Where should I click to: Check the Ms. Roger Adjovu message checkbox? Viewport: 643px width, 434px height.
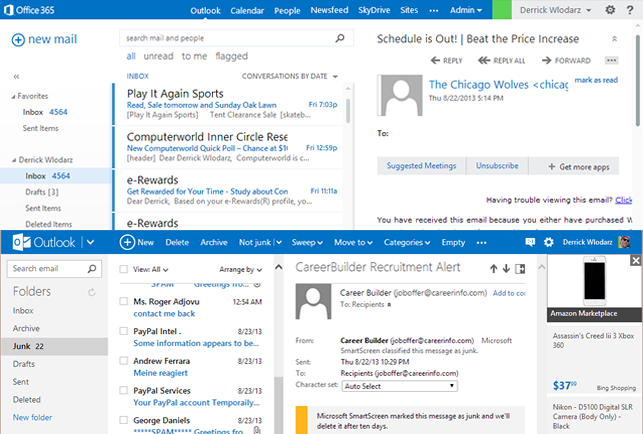[x=123, y=300]
